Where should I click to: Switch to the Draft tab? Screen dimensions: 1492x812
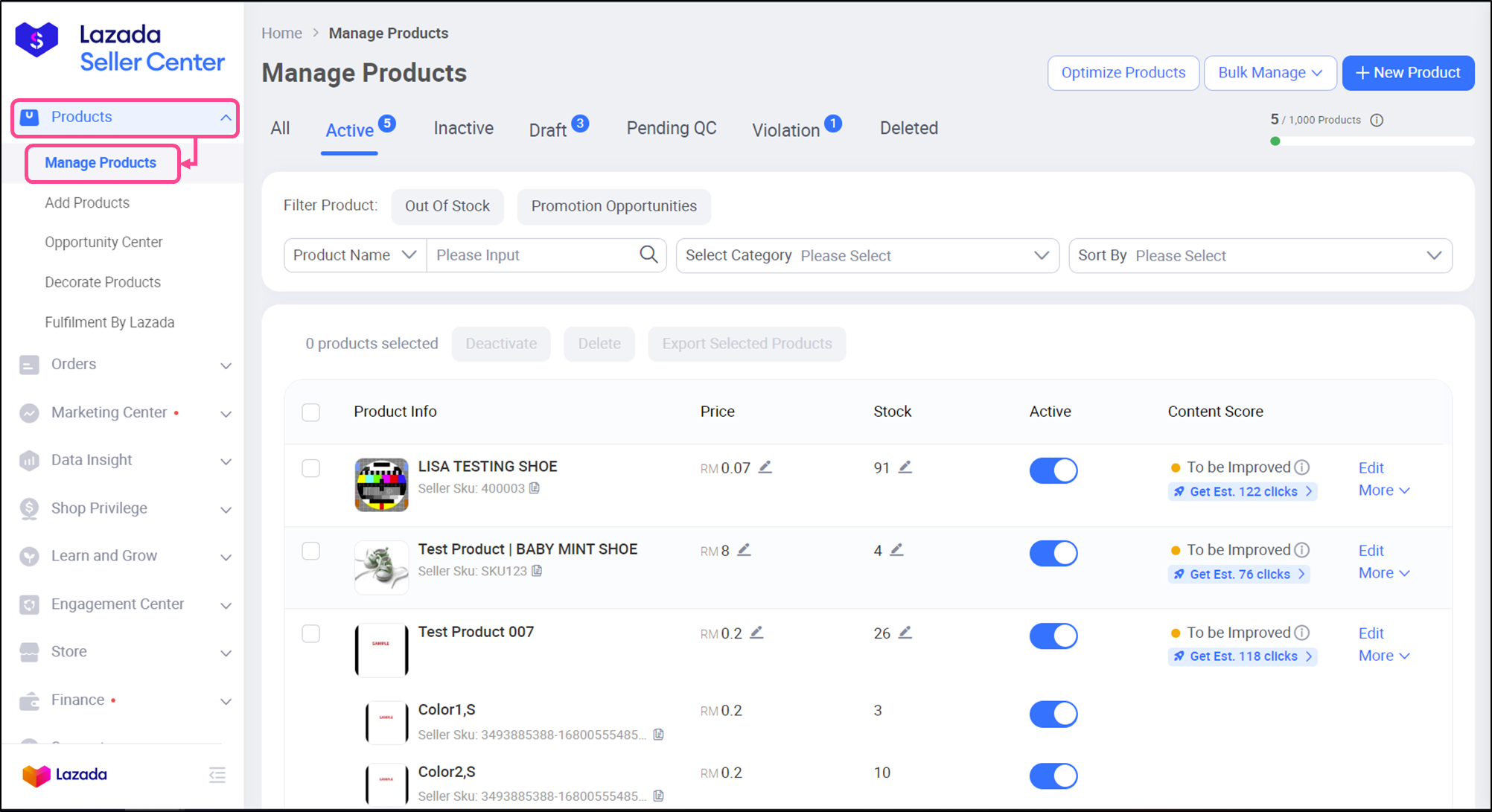click(549, 130)
